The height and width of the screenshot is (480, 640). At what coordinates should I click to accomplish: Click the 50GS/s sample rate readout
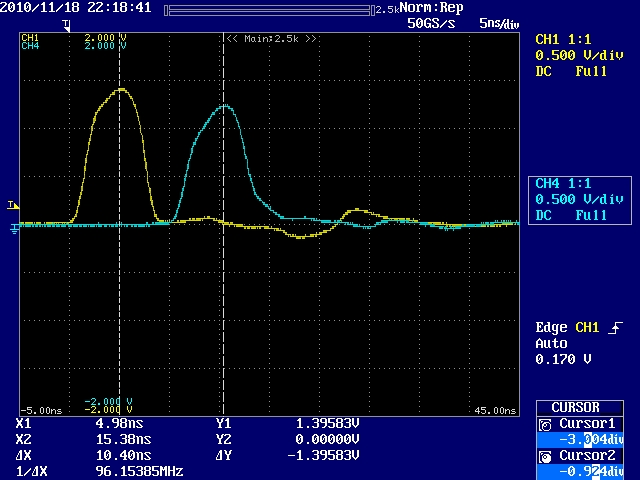pos(431,22)
